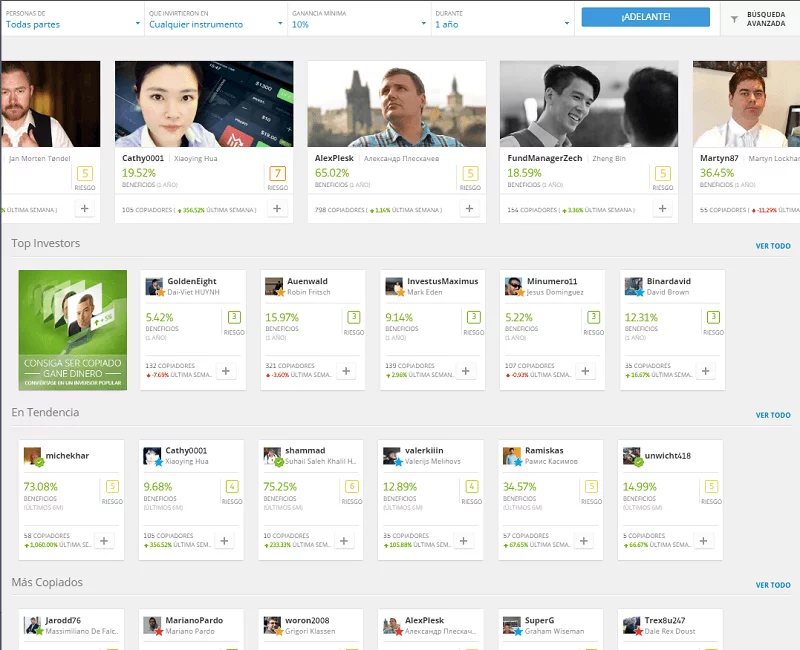Image resolution: width=800 pixels, height=650 pixels.
Task: Open woron2008 avatar
Action: 272,626
